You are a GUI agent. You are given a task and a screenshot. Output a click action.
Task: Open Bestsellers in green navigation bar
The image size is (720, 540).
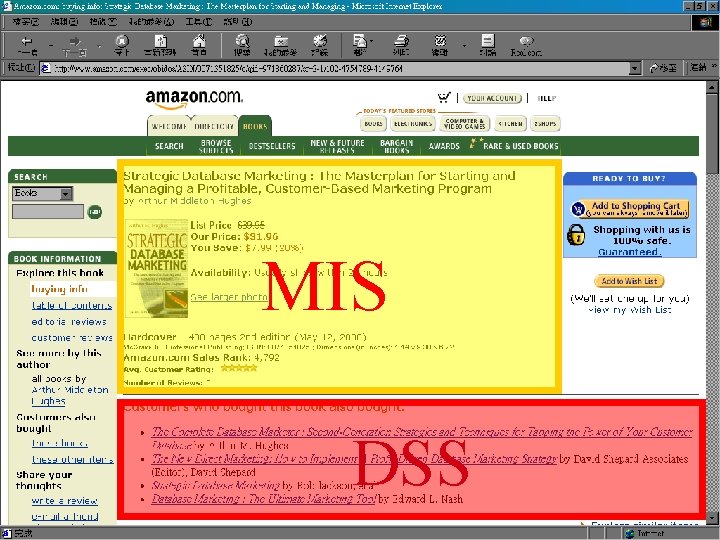tap(272, 146)
